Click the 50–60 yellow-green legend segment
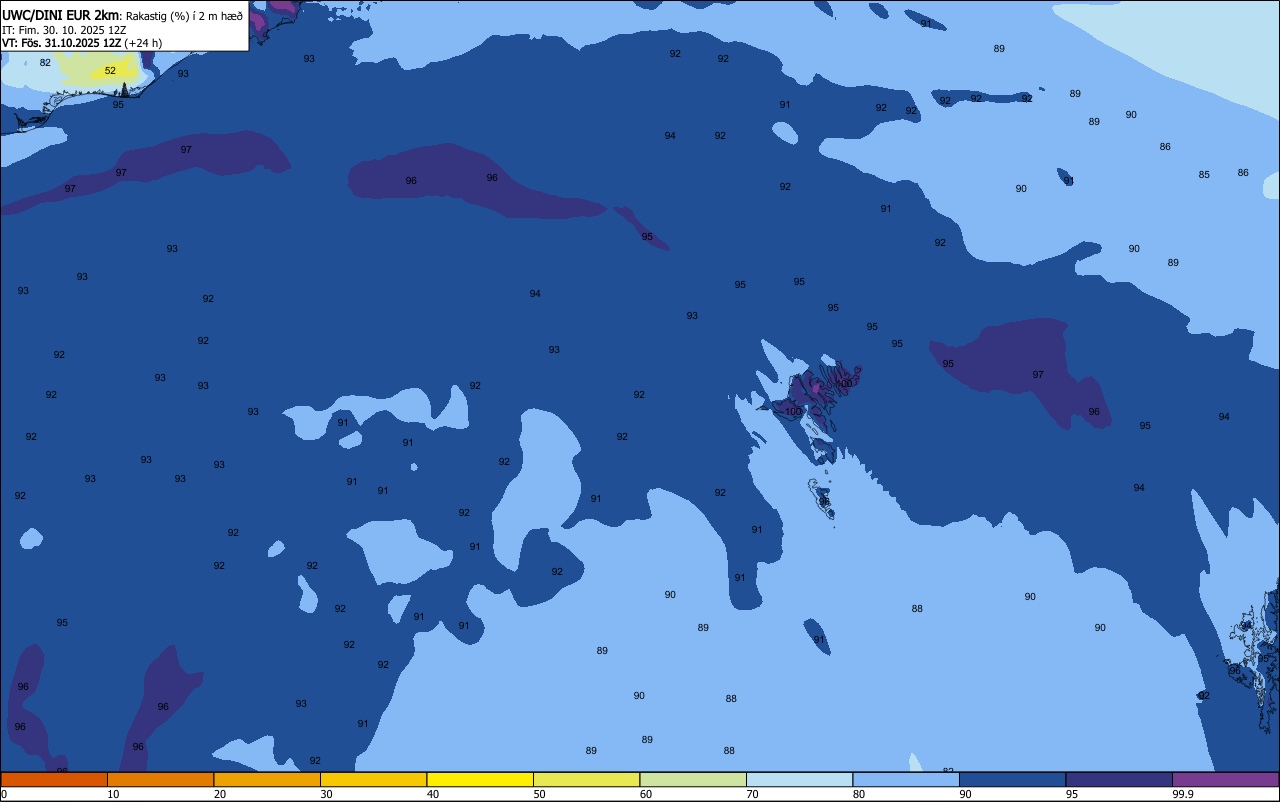Image resolution: width=1280 pixels, height=802 pixels. [586, 779]
